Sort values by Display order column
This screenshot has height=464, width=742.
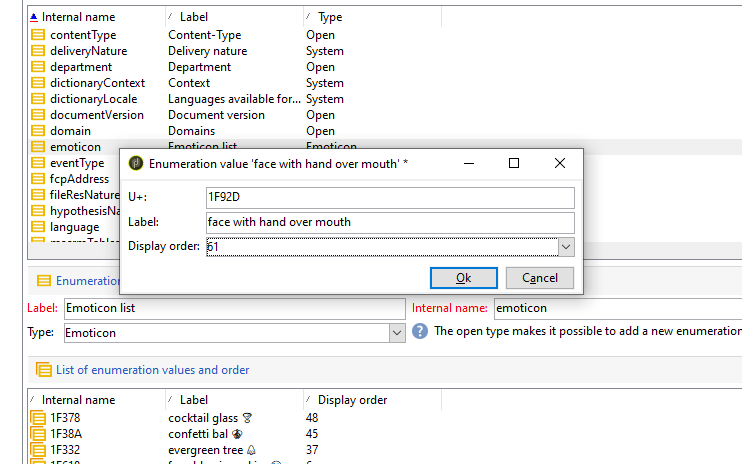click(x=352, y=400)
